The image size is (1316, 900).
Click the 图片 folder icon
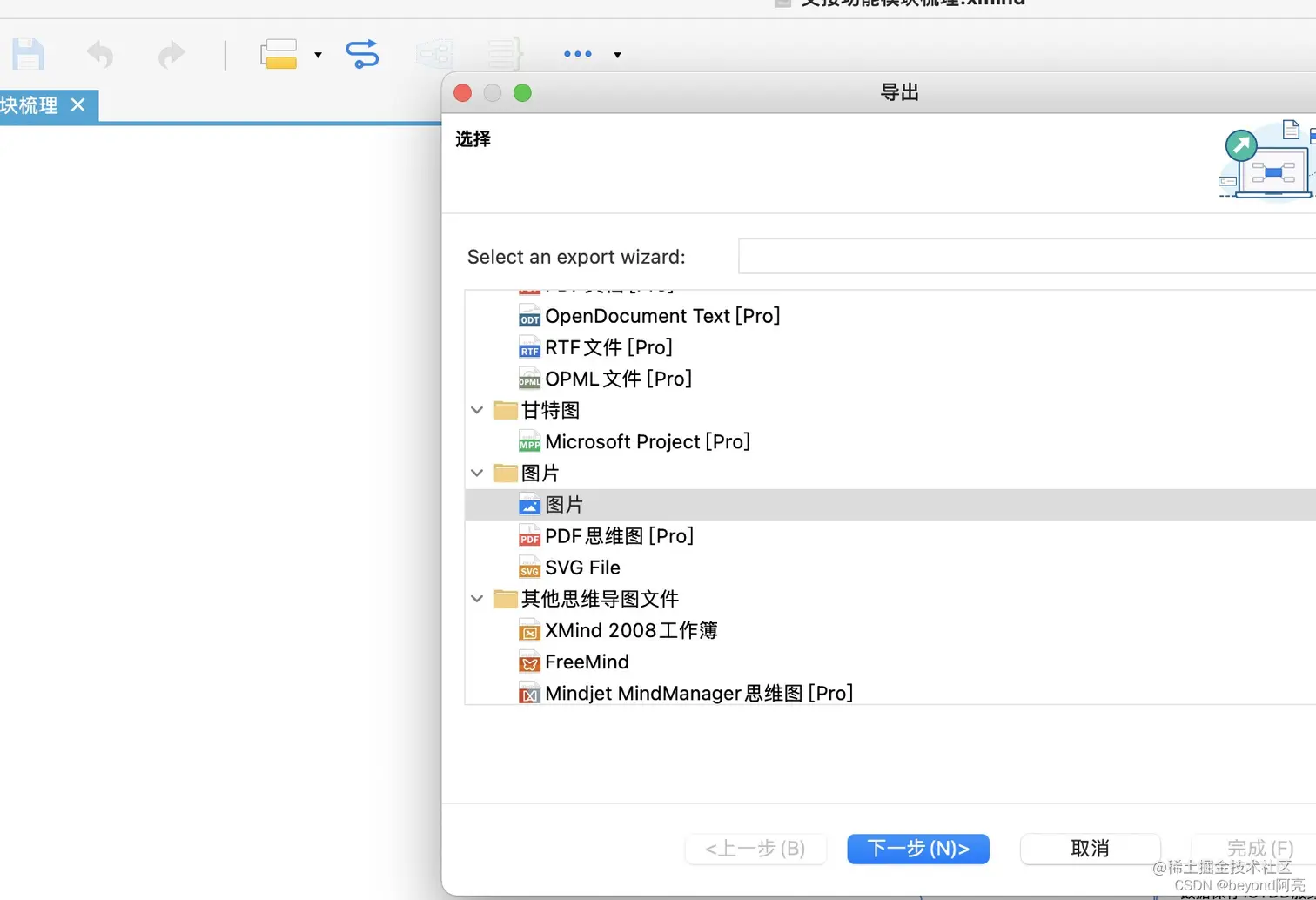point(505,473)
